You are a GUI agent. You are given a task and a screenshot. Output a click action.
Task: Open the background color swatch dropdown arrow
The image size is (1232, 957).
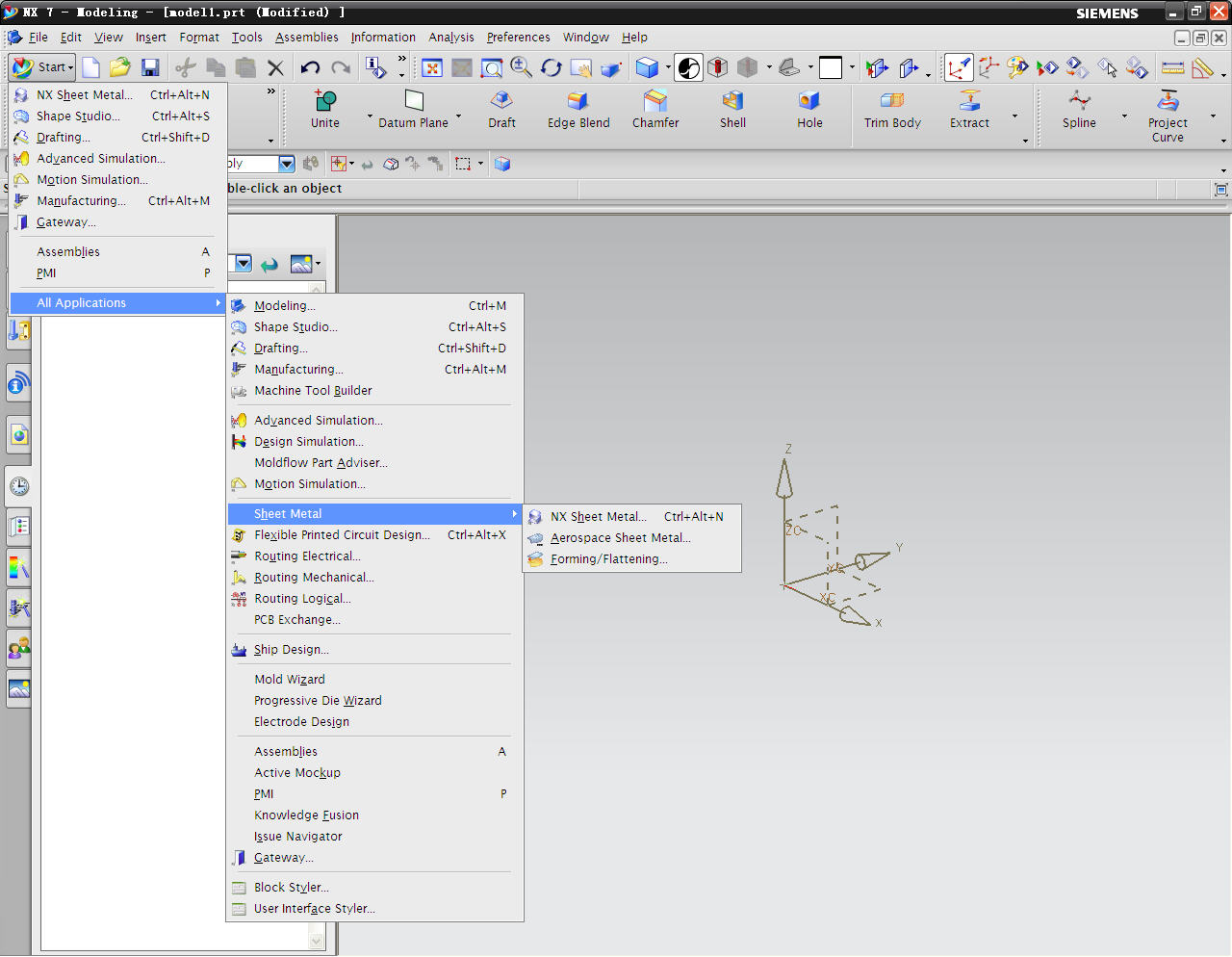tap(852, 67)
